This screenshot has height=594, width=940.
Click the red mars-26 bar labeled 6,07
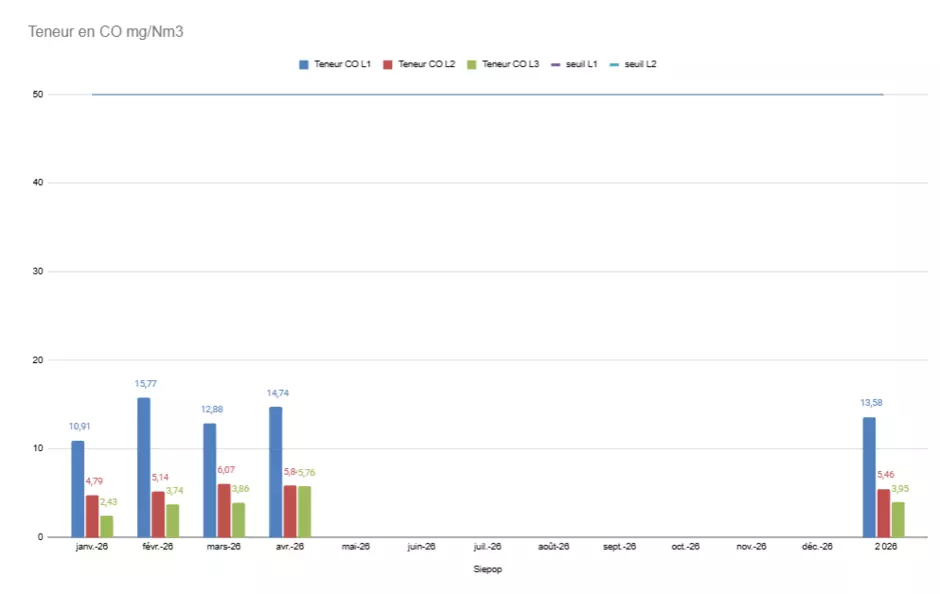click(224, 511)
